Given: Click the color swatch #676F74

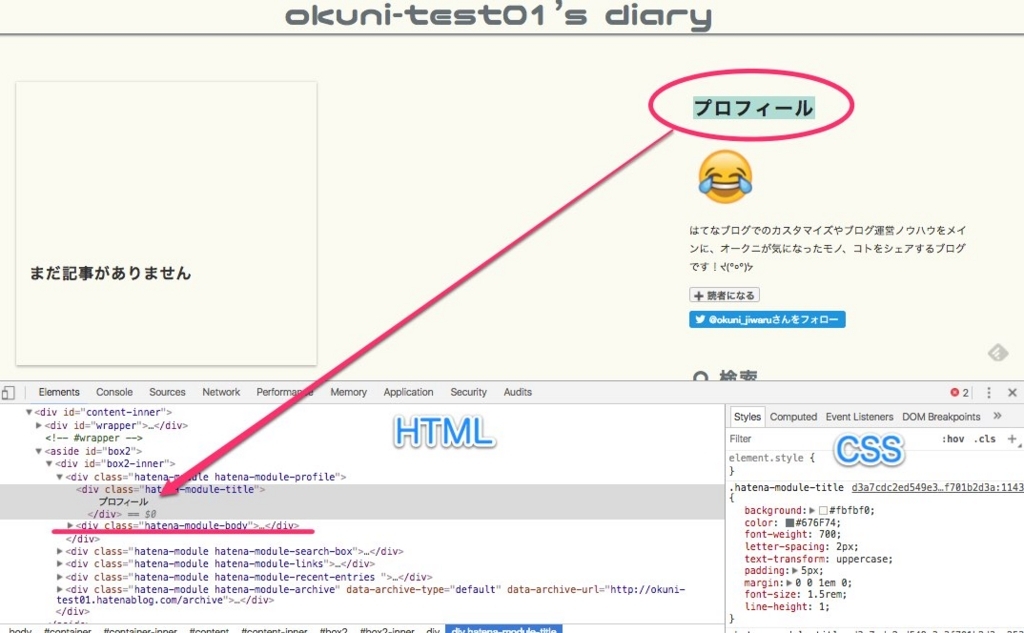Looking at the screenshot, I should [790, 523].
